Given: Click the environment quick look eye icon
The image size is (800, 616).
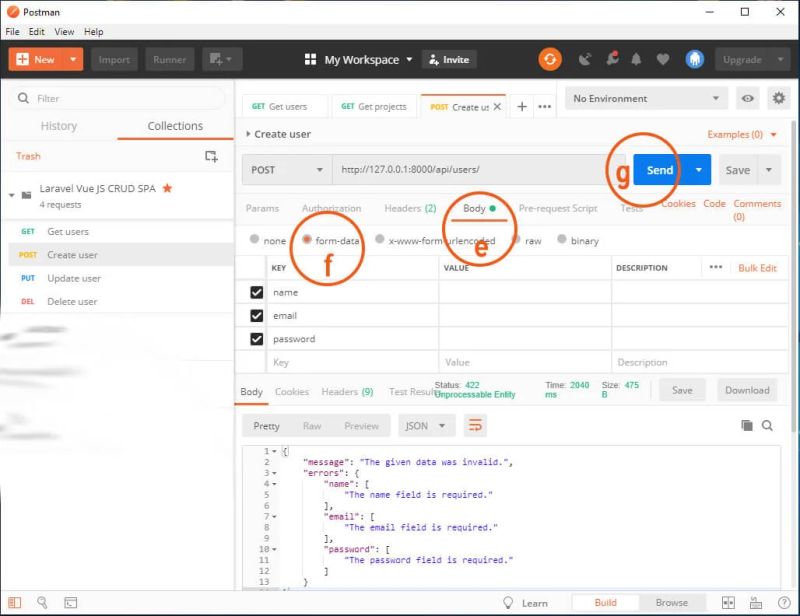Looking at the screenshot, I should (747, 98).
